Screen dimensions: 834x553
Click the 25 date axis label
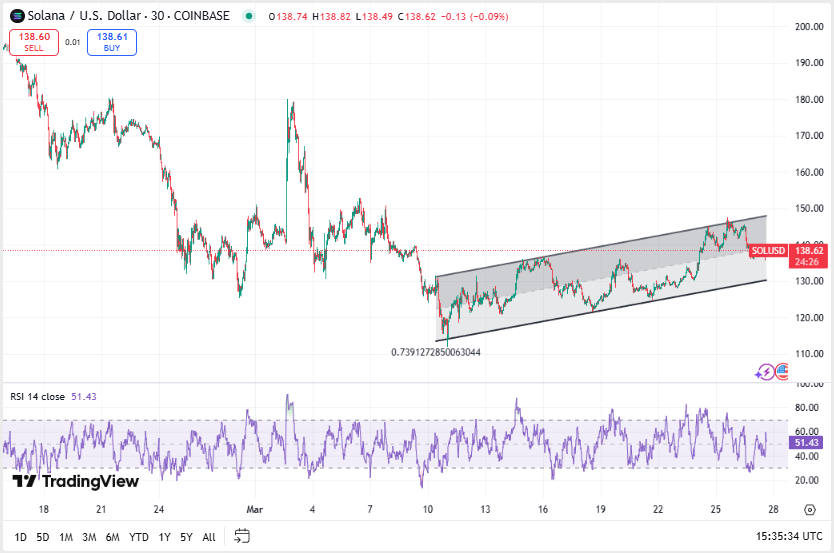tap(716, 509)
